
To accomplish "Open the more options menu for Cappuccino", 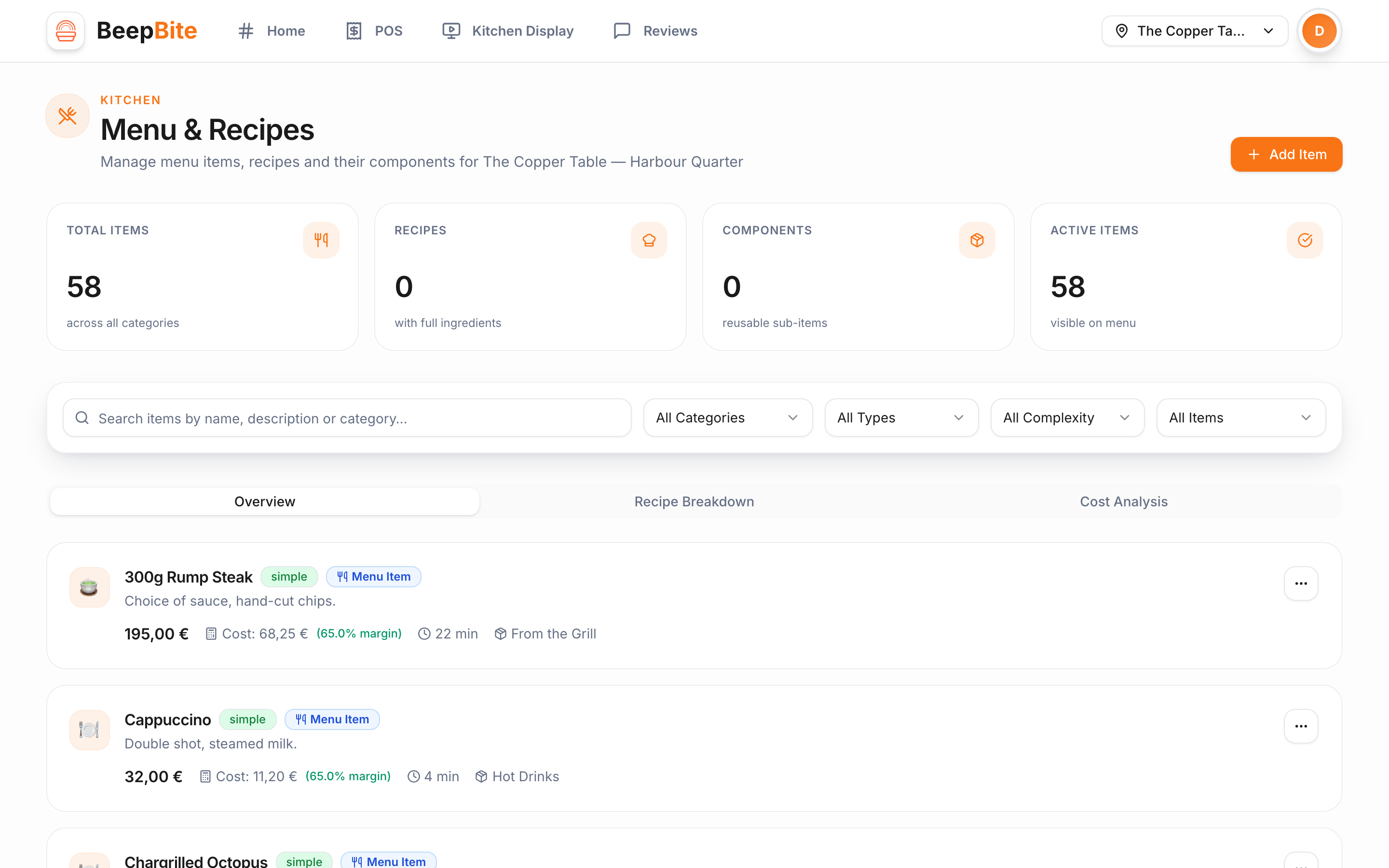I will pos(1301,727).
